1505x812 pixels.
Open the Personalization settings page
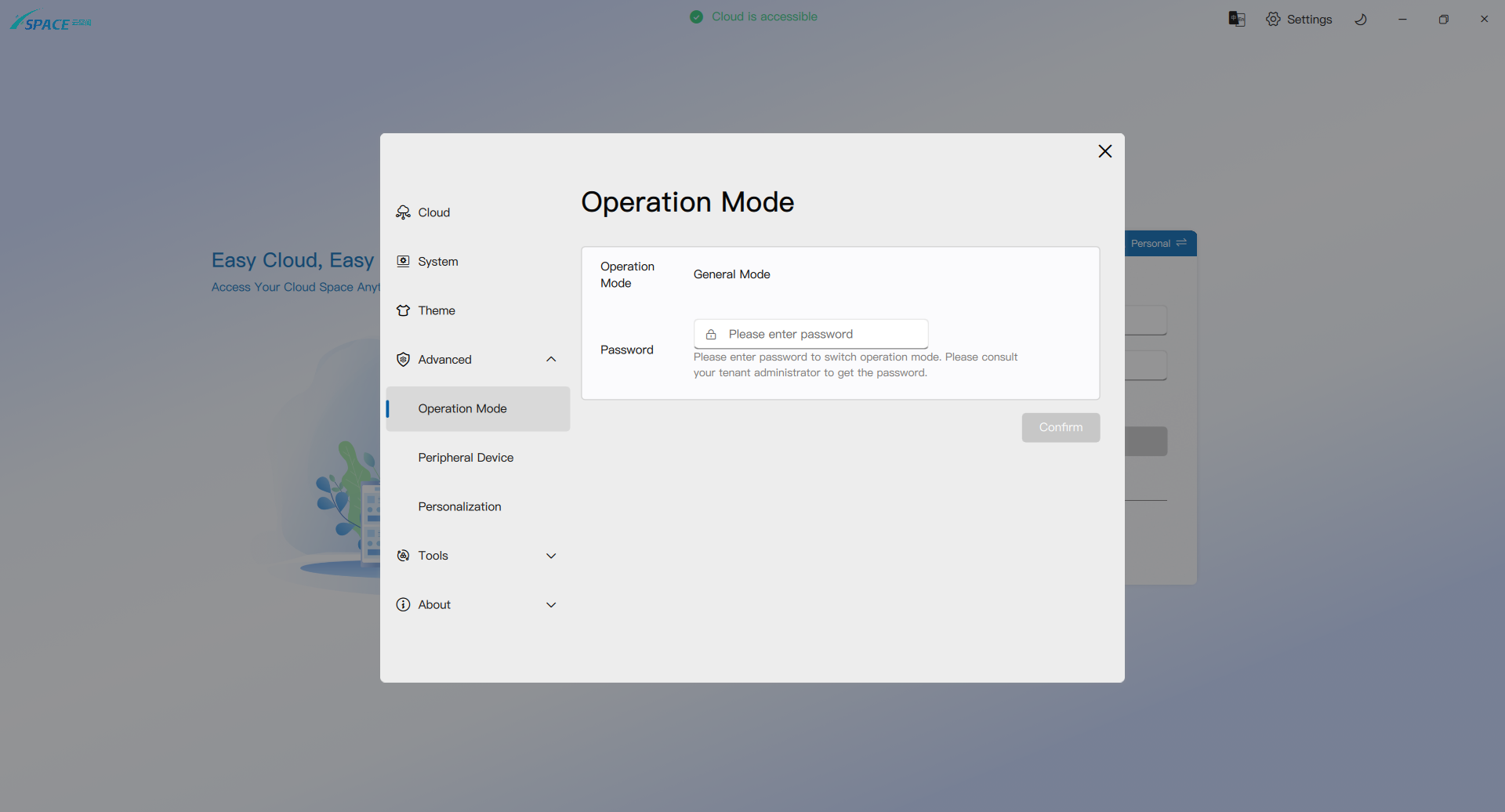[459, 507]
